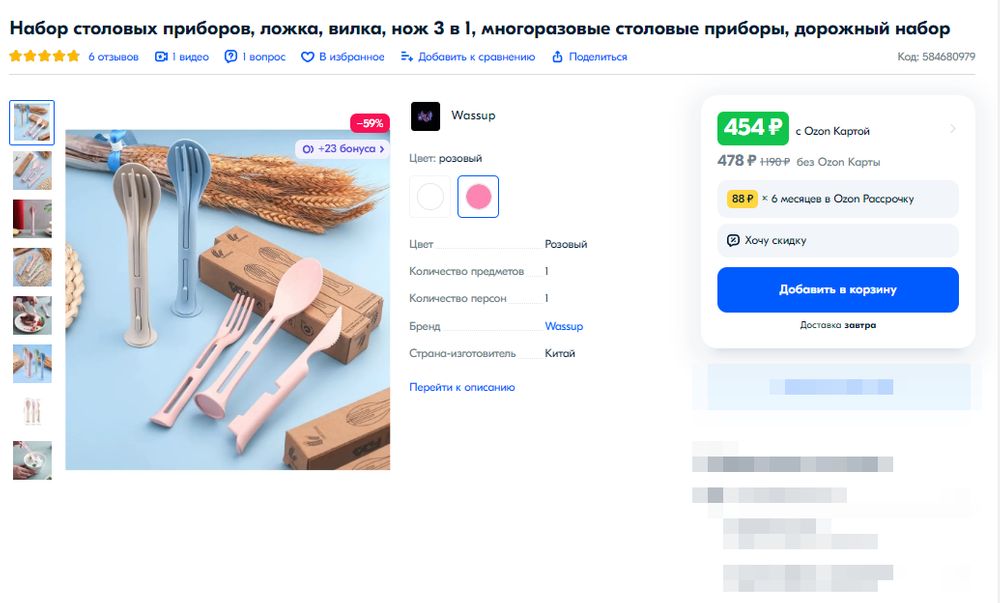1000x603 pixels.
Task: Click the Wassup brand logo icon
Action: point(425,115)
